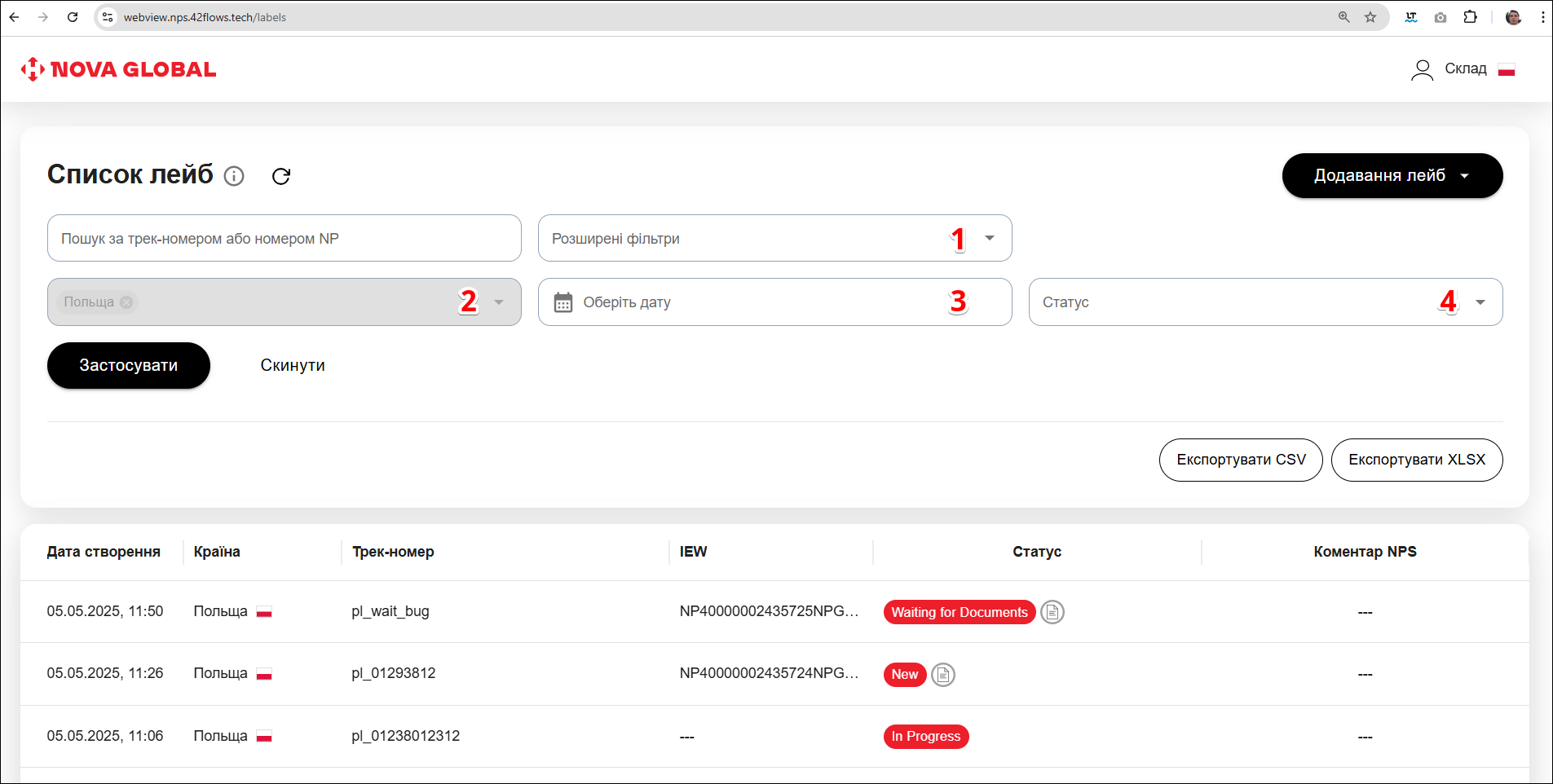Screen dimensions: 1553x784
Task: Click Скинути to reset filters
Action: click(x=293, y=365)
